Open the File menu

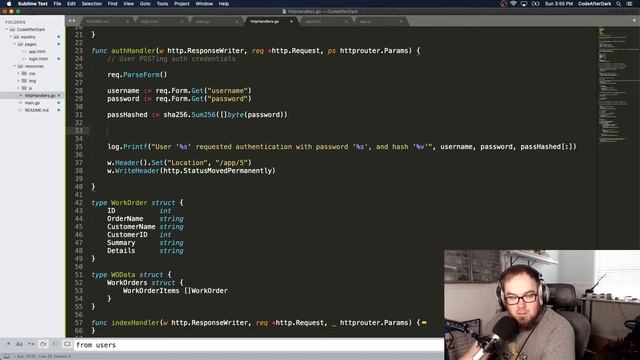click(x=57, y=4)
